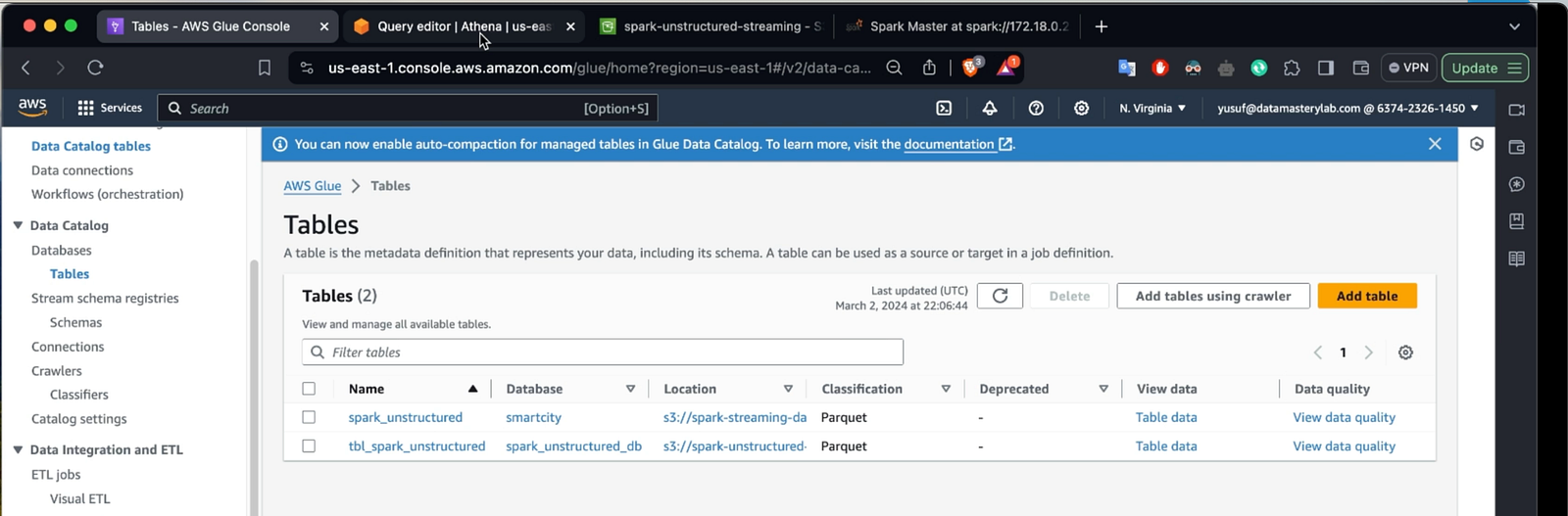
Task: Refresh the tables list
Action: 1000,296
